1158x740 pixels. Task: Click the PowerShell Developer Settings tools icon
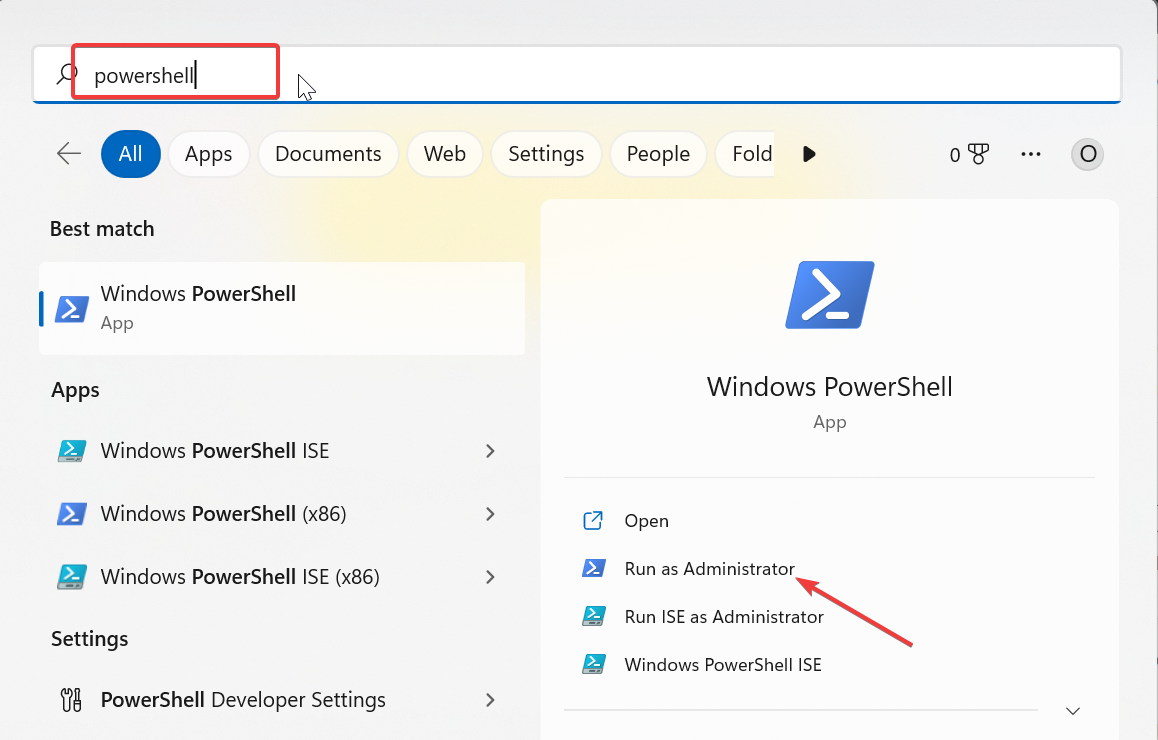[x=71, y=700]
